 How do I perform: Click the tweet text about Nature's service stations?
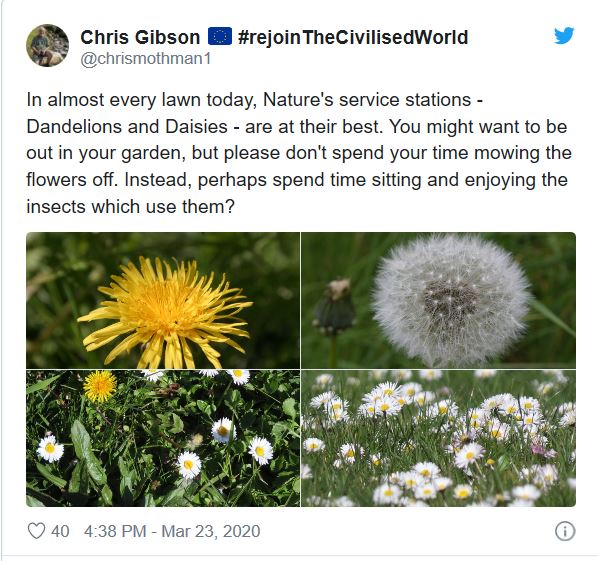[299, 153]
